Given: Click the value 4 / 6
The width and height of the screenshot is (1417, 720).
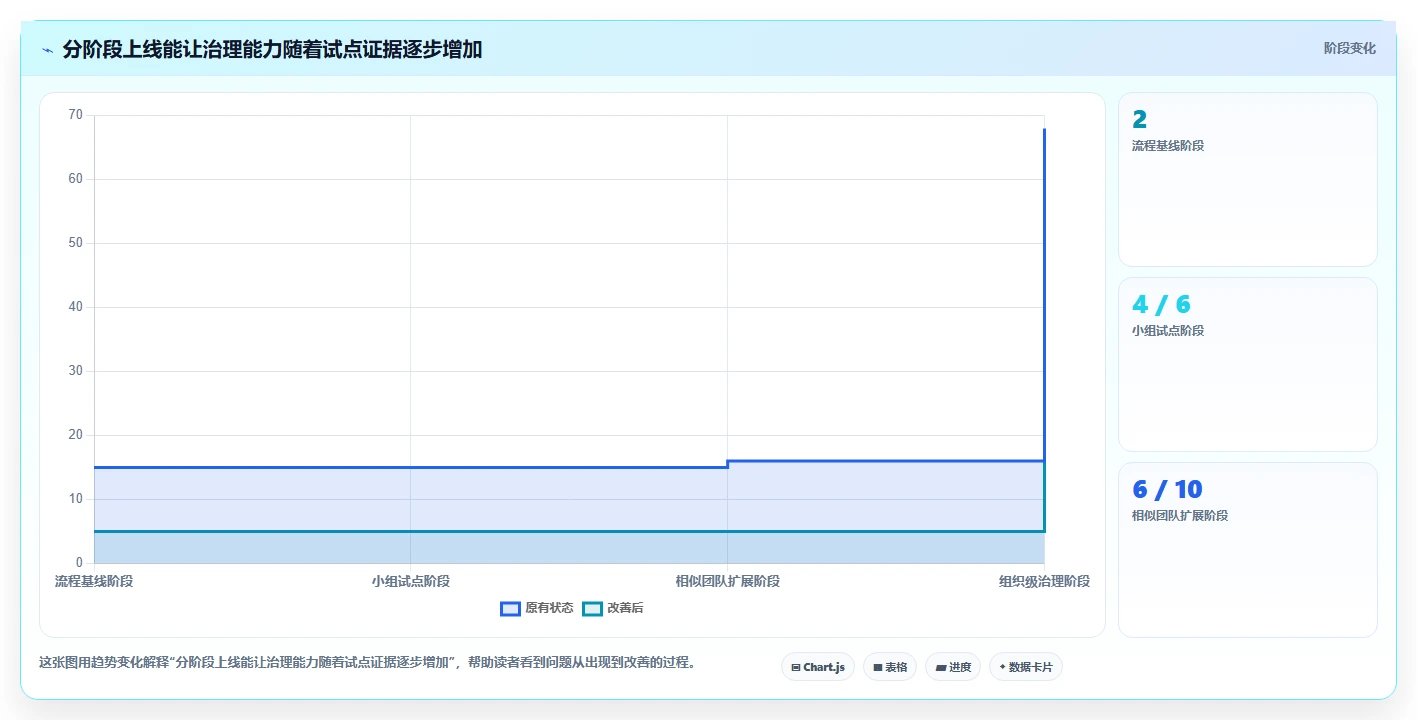Looking at the screenshot, I should 1161,305.
